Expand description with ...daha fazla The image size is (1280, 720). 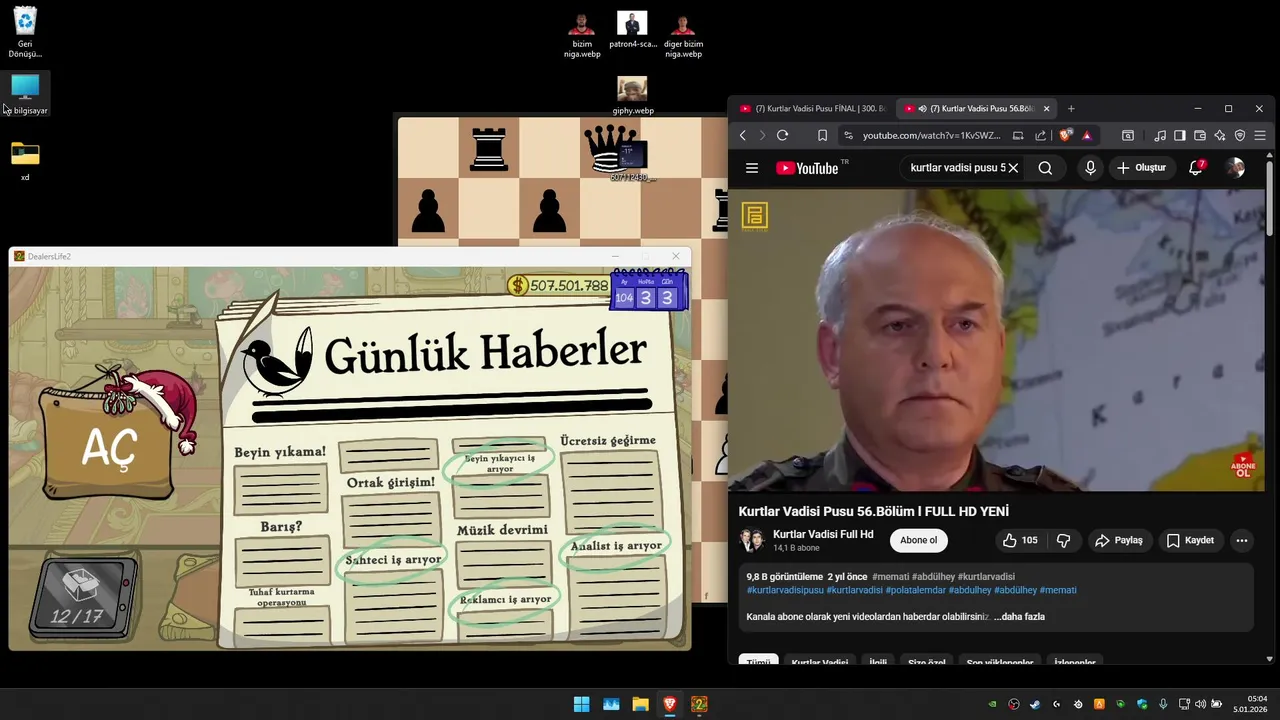1019,617
